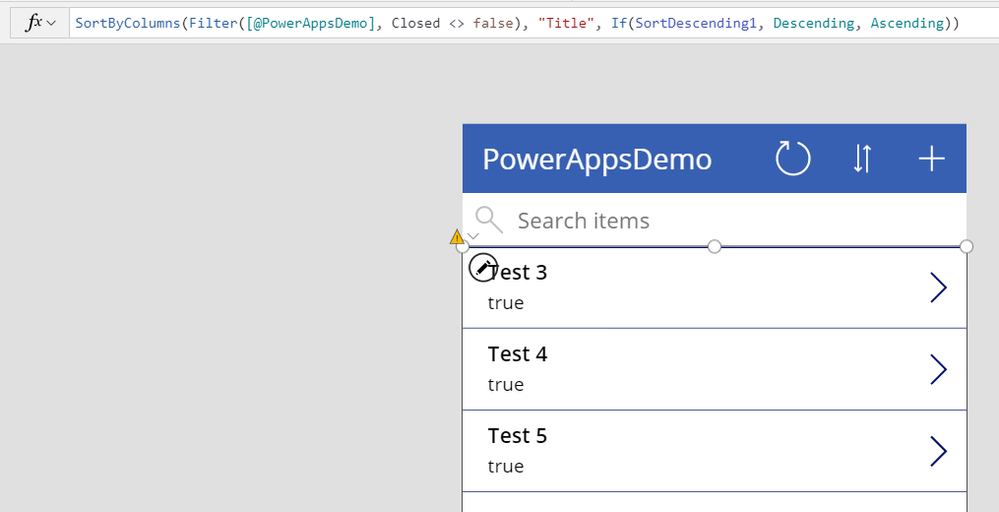Click the top-right gallery resize handle
This screenshot has width=999, height=512.
[x=966, y=246]
